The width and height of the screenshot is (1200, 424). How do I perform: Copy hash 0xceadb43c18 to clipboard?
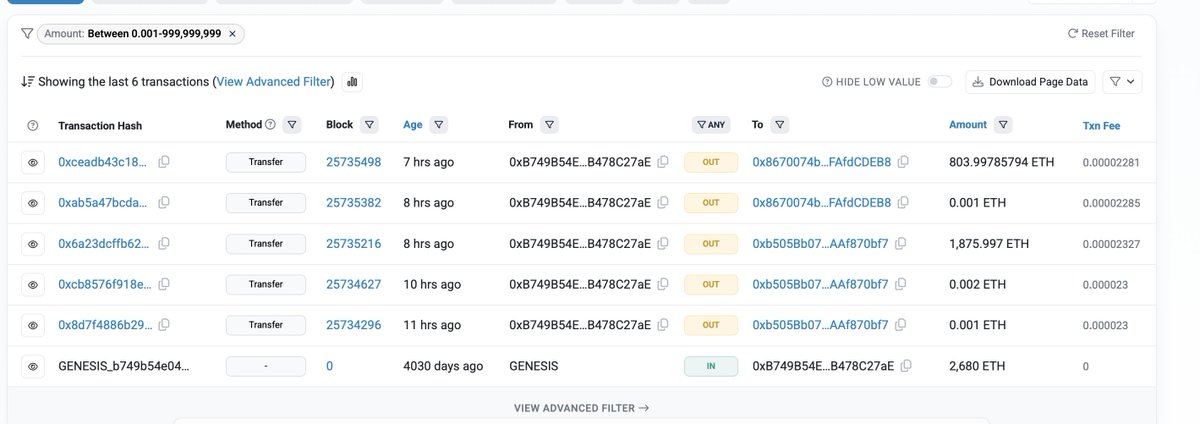tap(164, 162)
